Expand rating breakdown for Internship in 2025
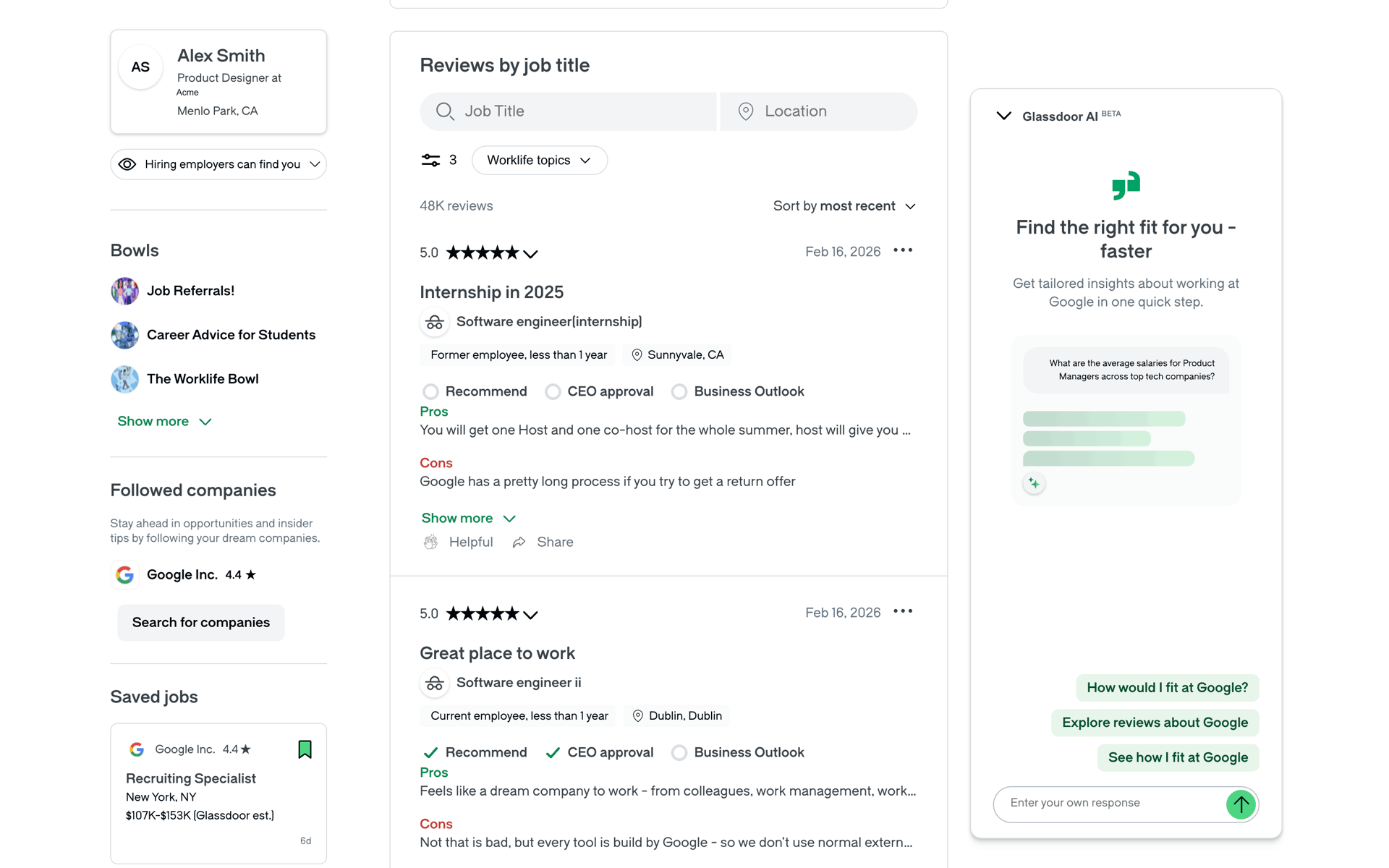The height and width of the screenshot is (868, 1389). pyautogui.click(x=531, y=254)
